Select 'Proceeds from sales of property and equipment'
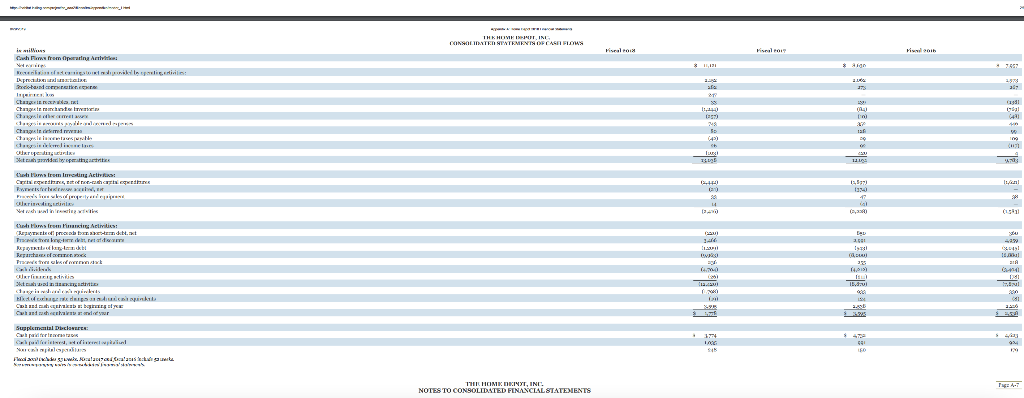 (x=70, y=196)
